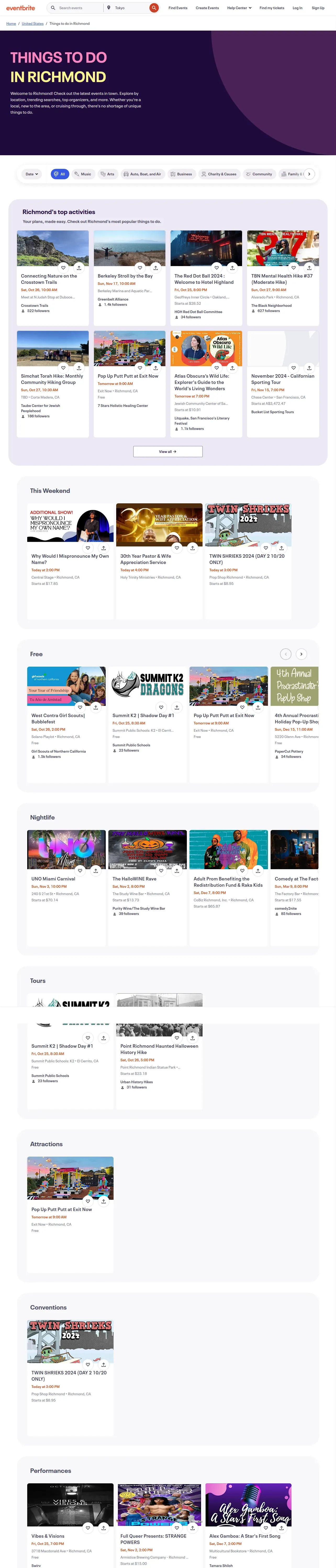The image size is (336, 1568).
Task: Share the TWIN SHRIEKS card under Conventions
Action: (x=104, y=1364)
